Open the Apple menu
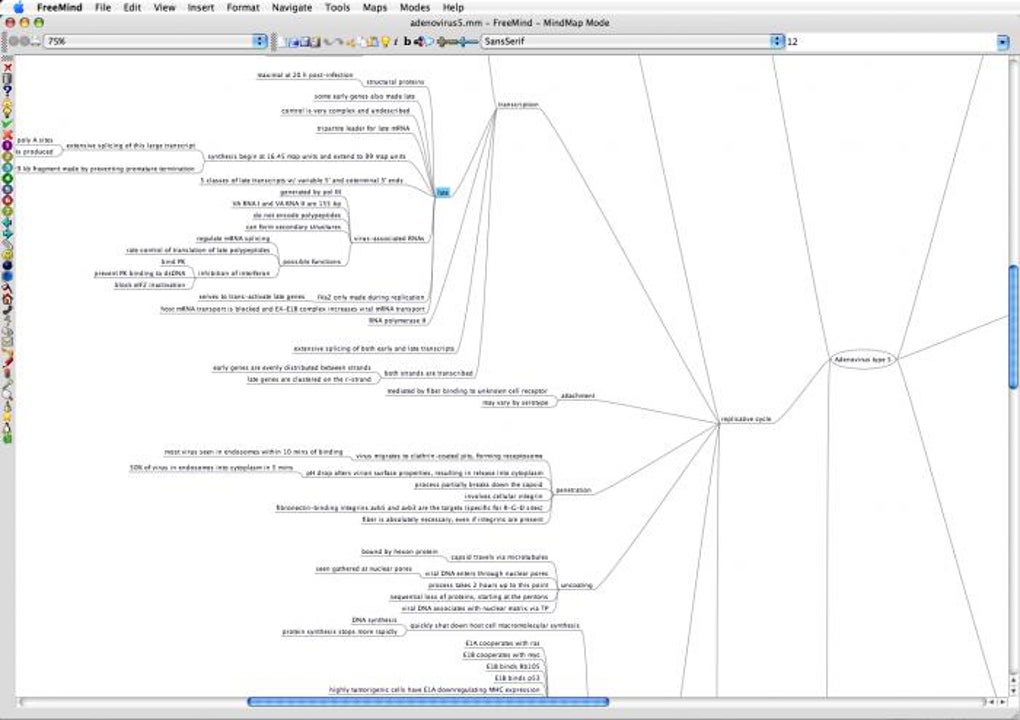This screenshot has width=1020, height=720. pos(18,7)
